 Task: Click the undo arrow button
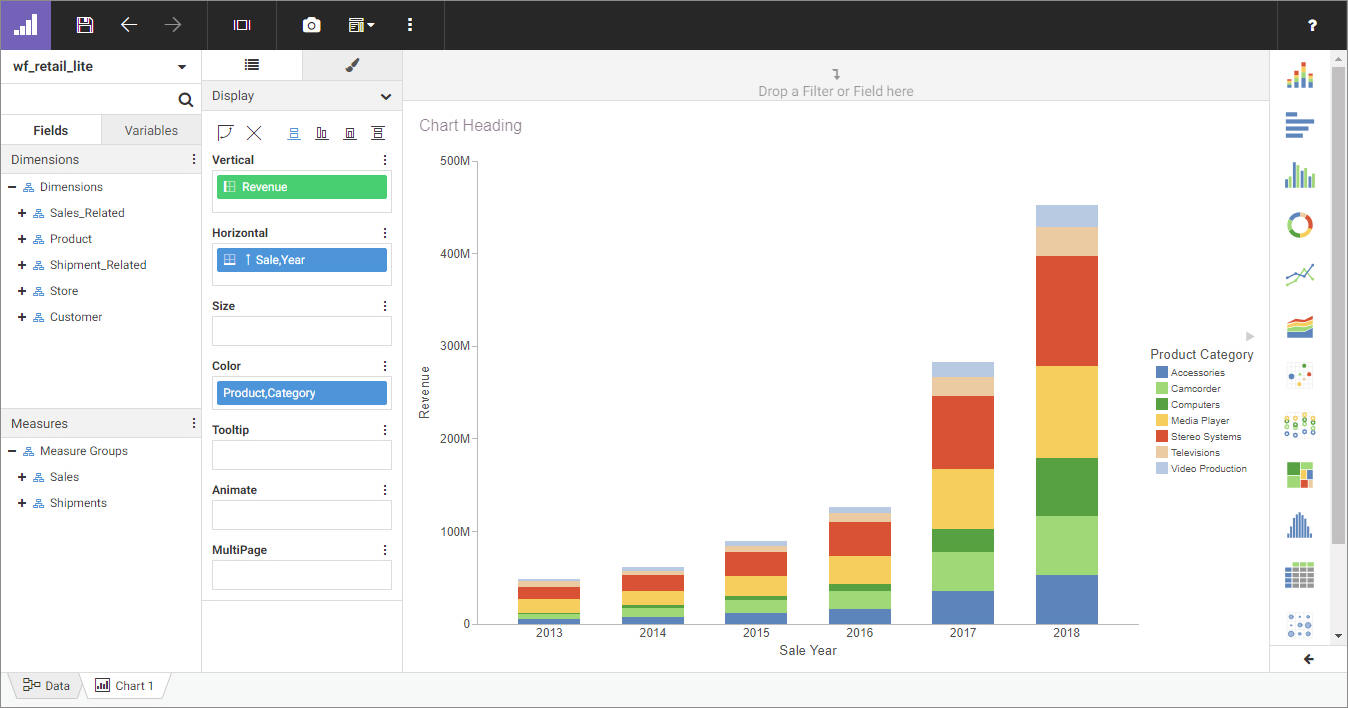pyautogui.click(x=129, y=24)
